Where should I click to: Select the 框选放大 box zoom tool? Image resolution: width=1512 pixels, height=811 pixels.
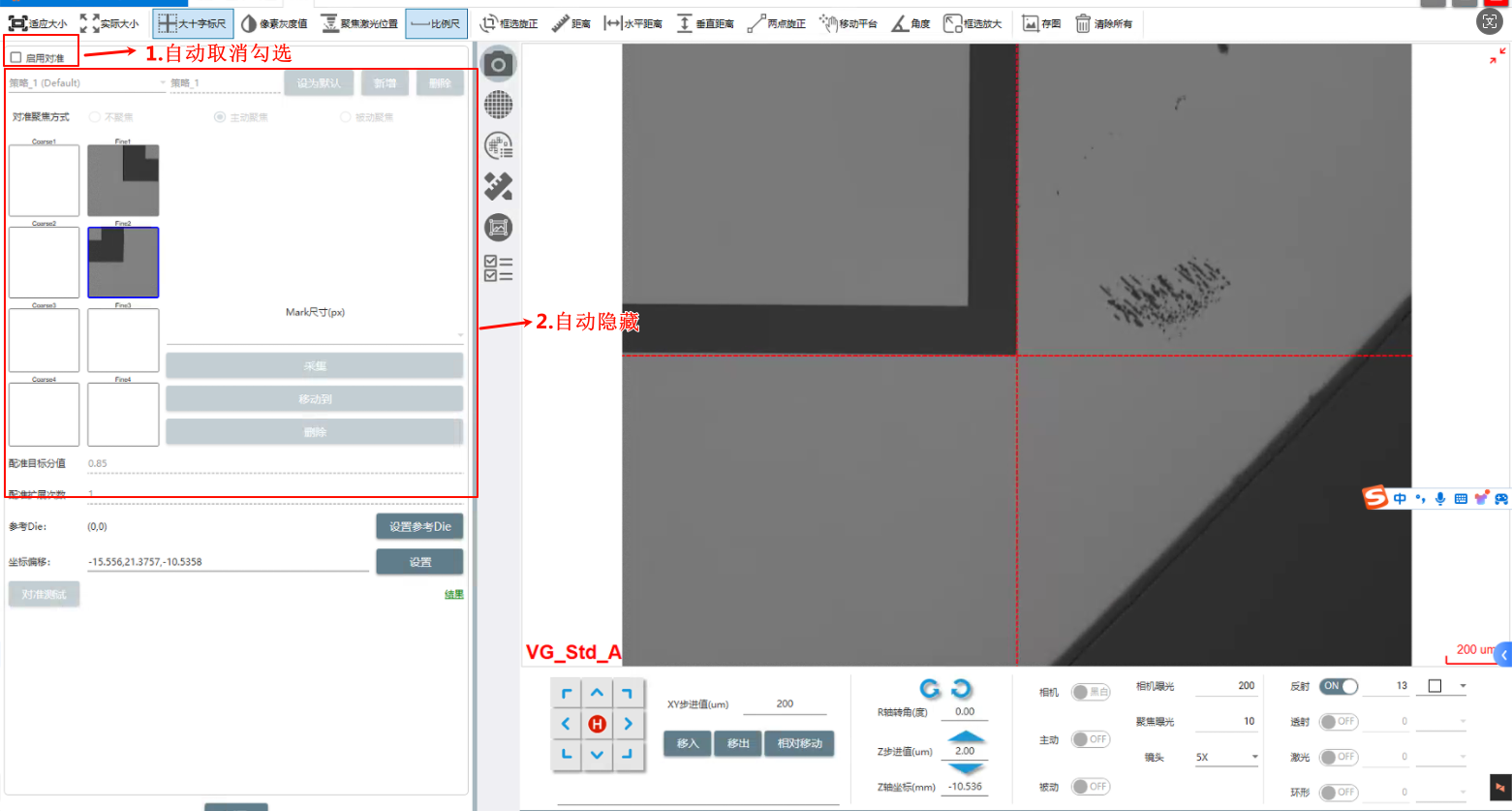(x=972, y=23)
